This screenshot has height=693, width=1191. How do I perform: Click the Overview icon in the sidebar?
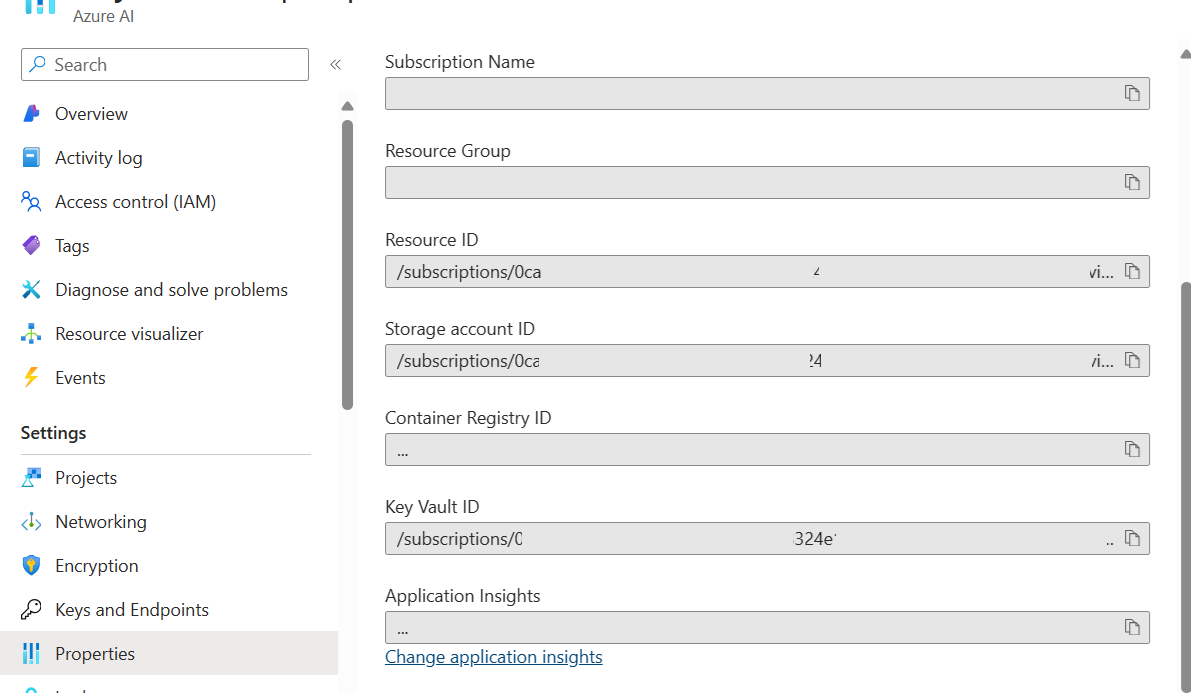point(33,113)
